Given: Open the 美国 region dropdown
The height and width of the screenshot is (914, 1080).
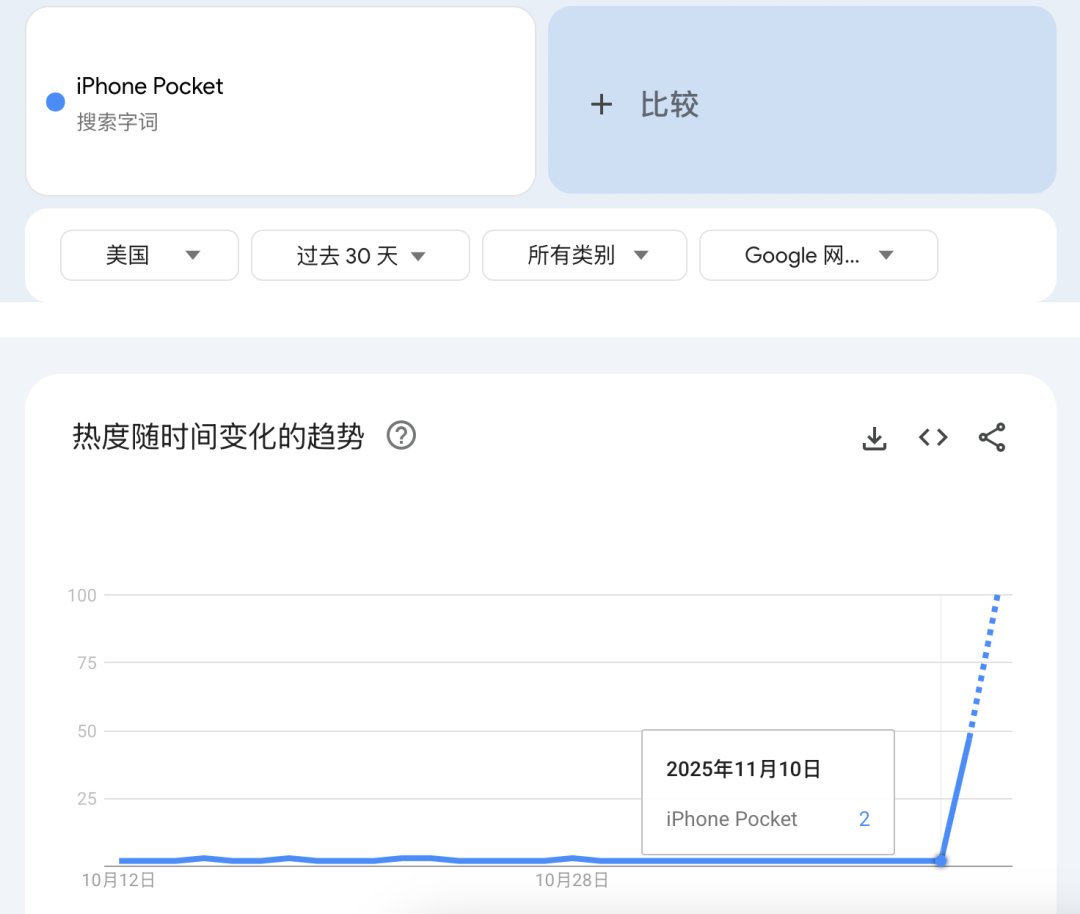Looking at the screenshot, I should click(x=150, y=255).
